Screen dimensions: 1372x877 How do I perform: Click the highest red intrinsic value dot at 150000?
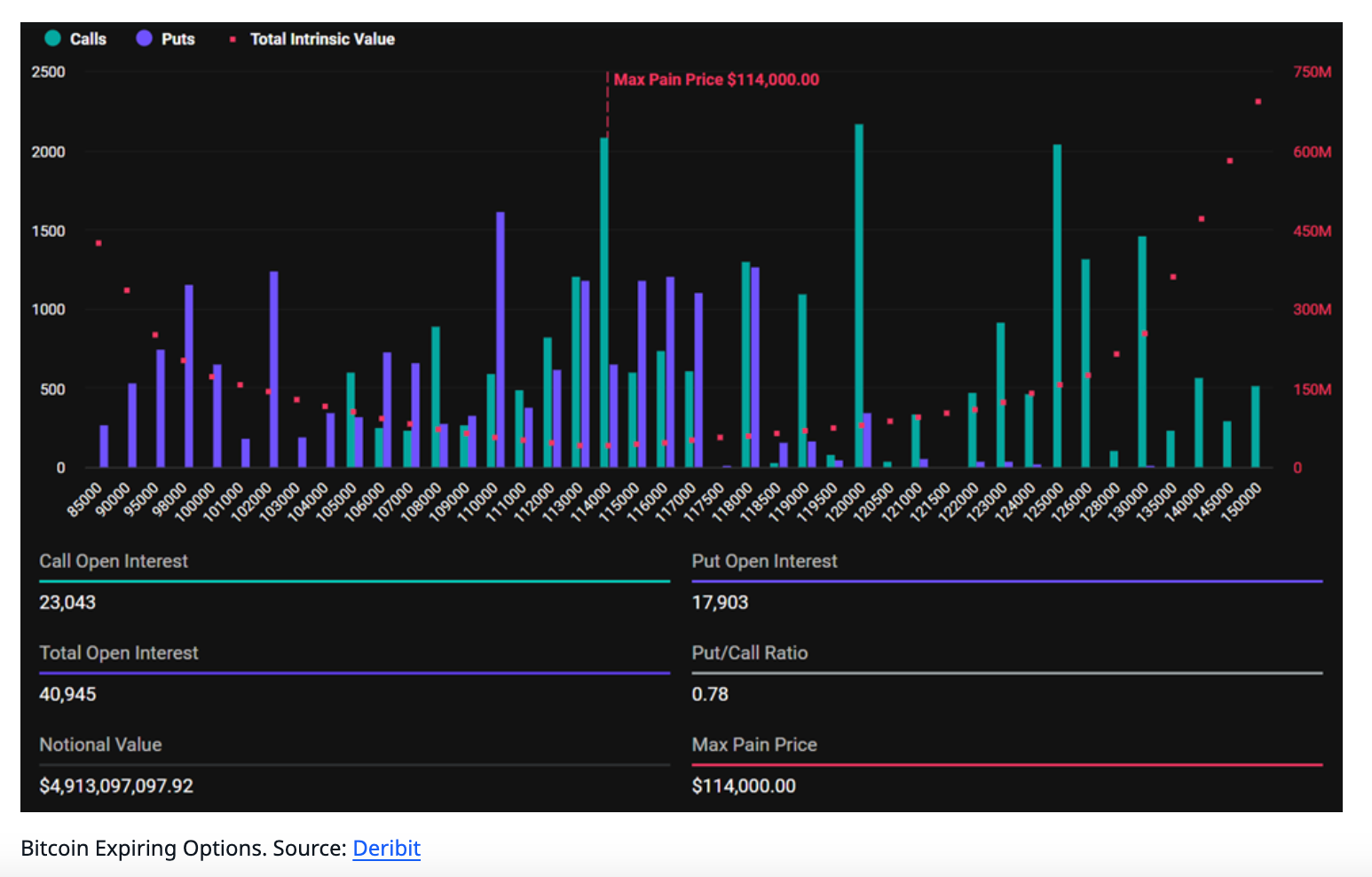1258,102
